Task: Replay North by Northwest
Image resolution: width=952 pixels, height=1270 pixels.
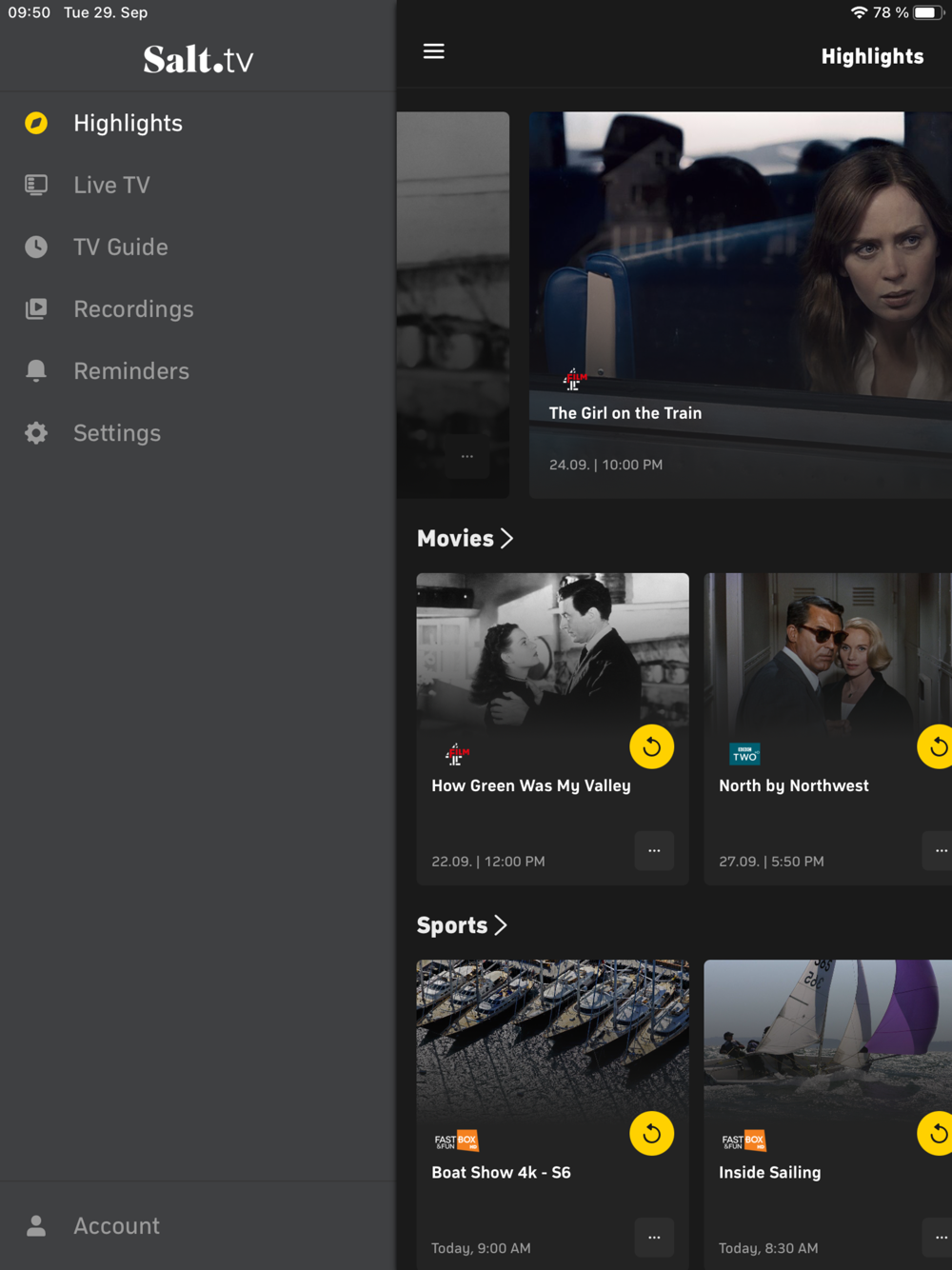Action: [937, 746]
